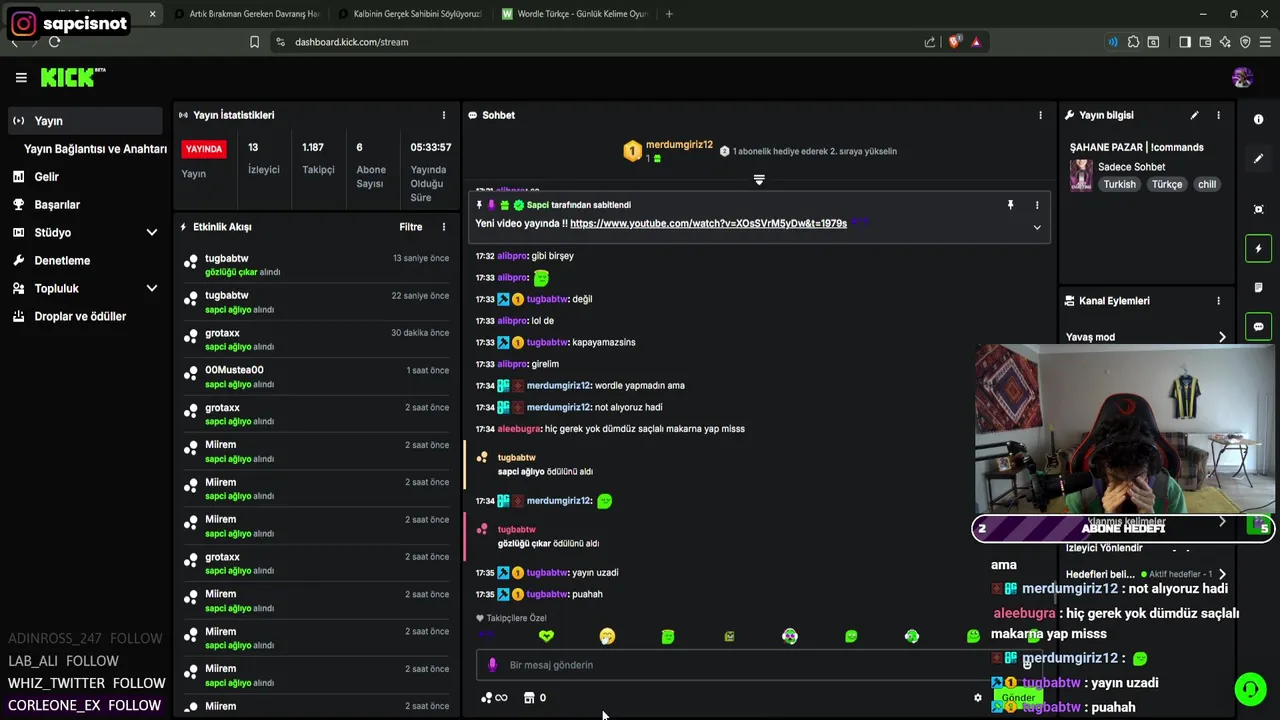Open the Filtre option in Etkinlik Akışı

[411, 227]
